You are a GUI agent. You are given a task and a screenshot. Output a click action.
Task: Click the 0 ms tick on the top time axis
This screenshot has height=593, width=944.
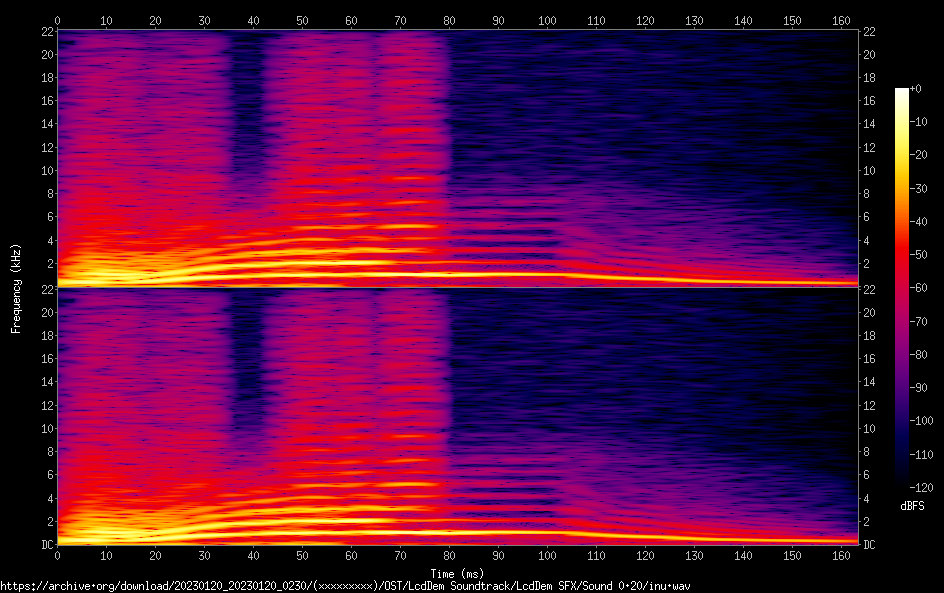pos(57,19)
